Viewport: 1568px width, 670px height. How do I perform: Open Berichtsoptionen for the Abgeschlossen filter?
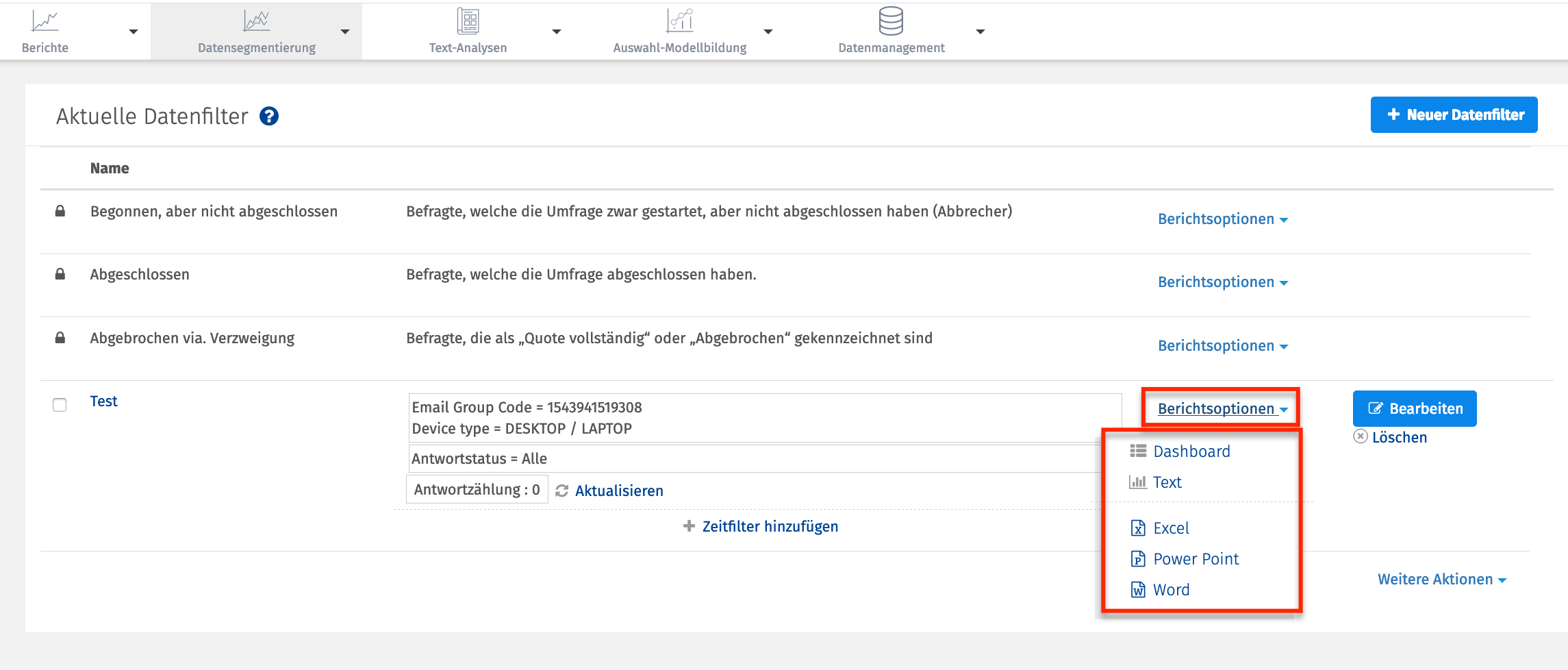[1223, 282]
